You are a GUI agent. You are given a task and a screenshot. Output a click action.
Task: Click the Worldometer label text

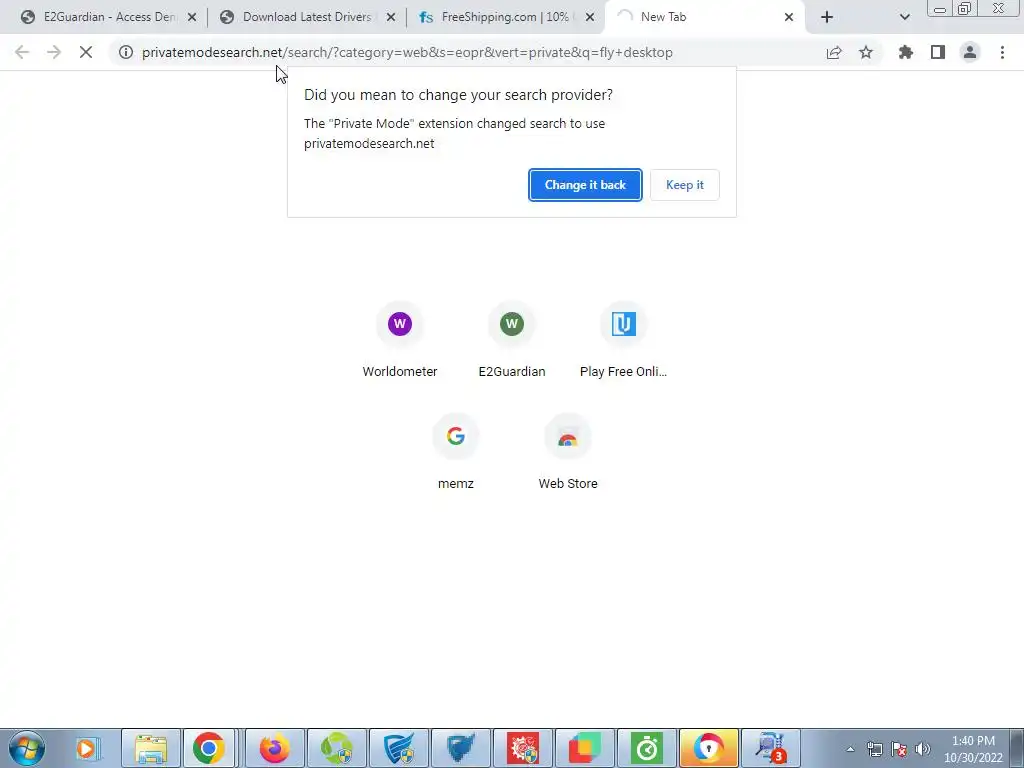click(x=400, y=372)
